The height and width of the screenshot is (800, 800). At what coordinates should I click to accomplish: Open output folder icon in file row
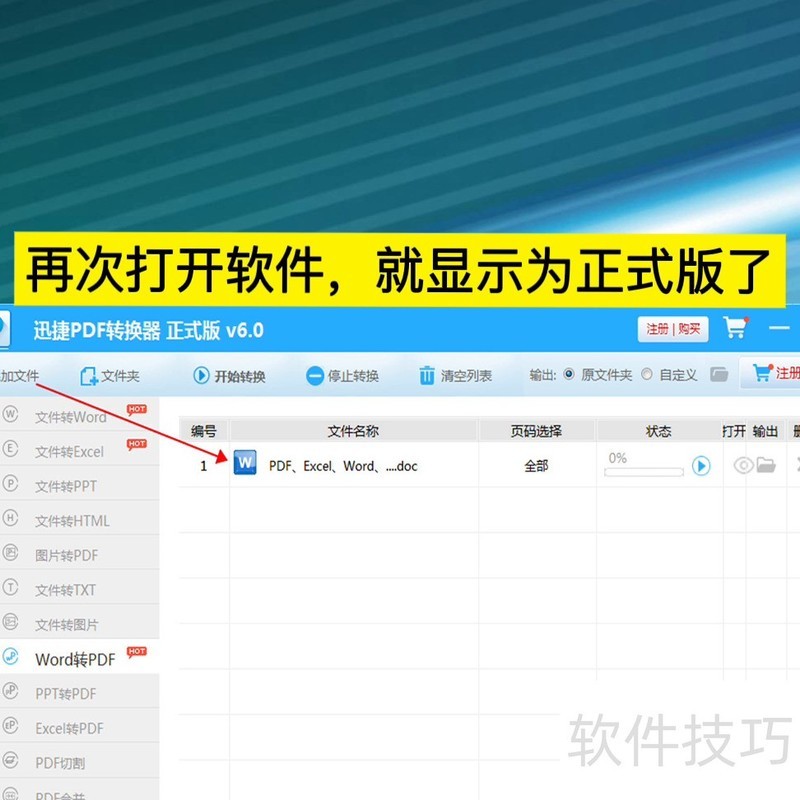[766, 465]
